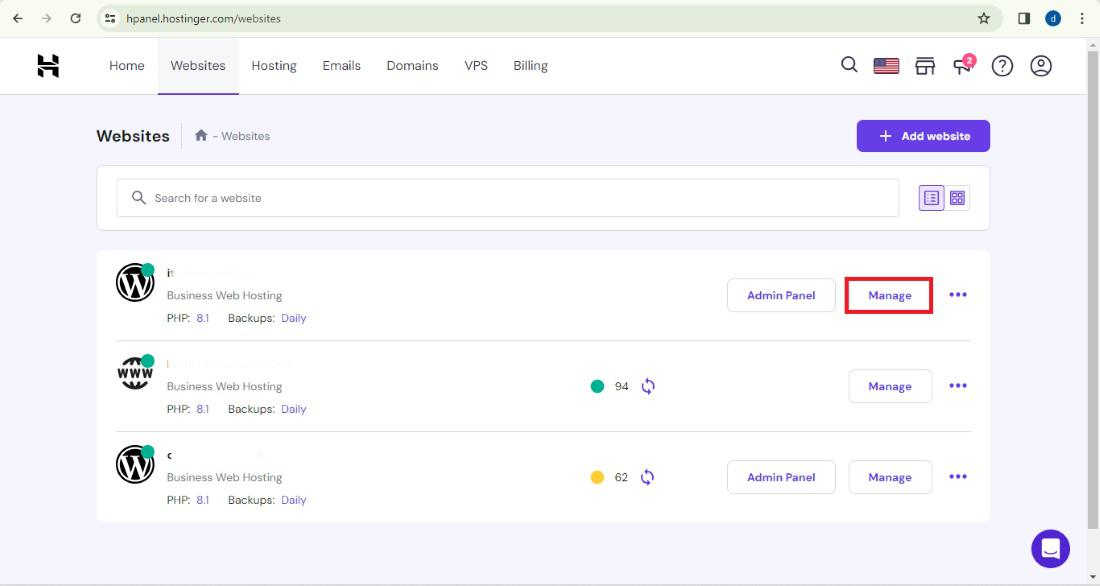Open the user profile account icon
This screenshot has width=1100, height=586.
click(x=1041, y=66)
